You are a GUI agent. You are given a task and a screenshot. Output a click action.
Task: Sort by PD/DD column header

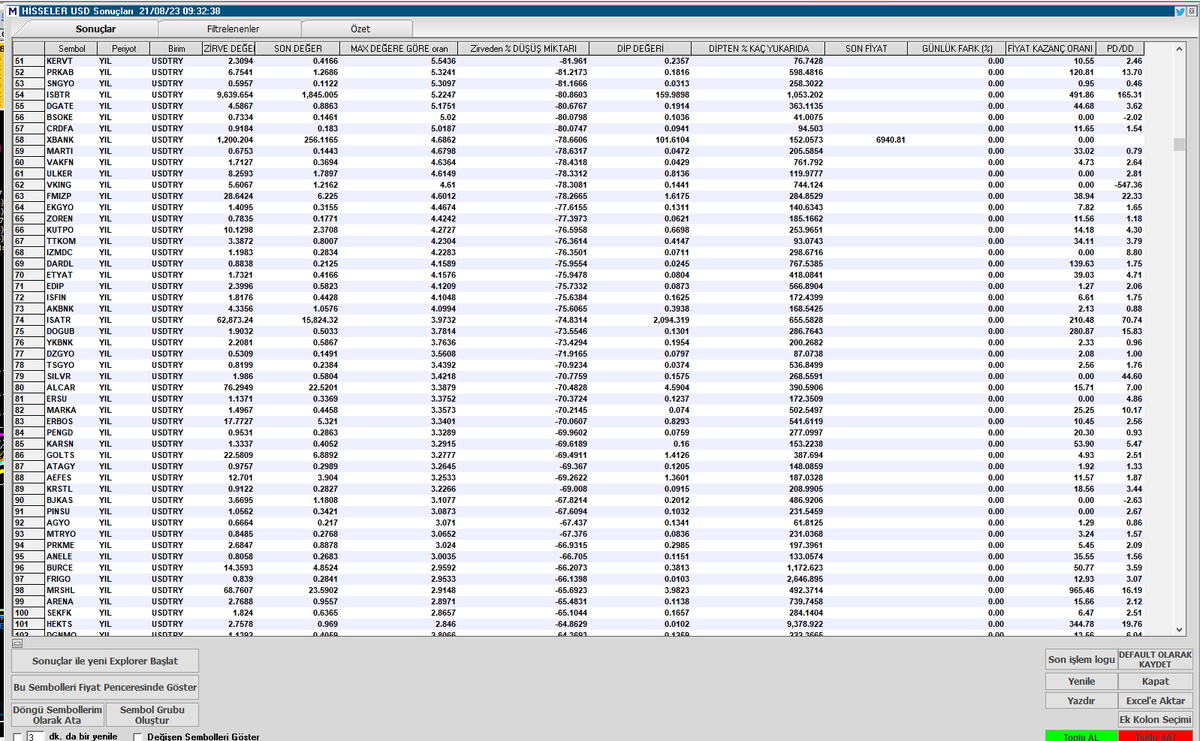[x=1119, y=48]
